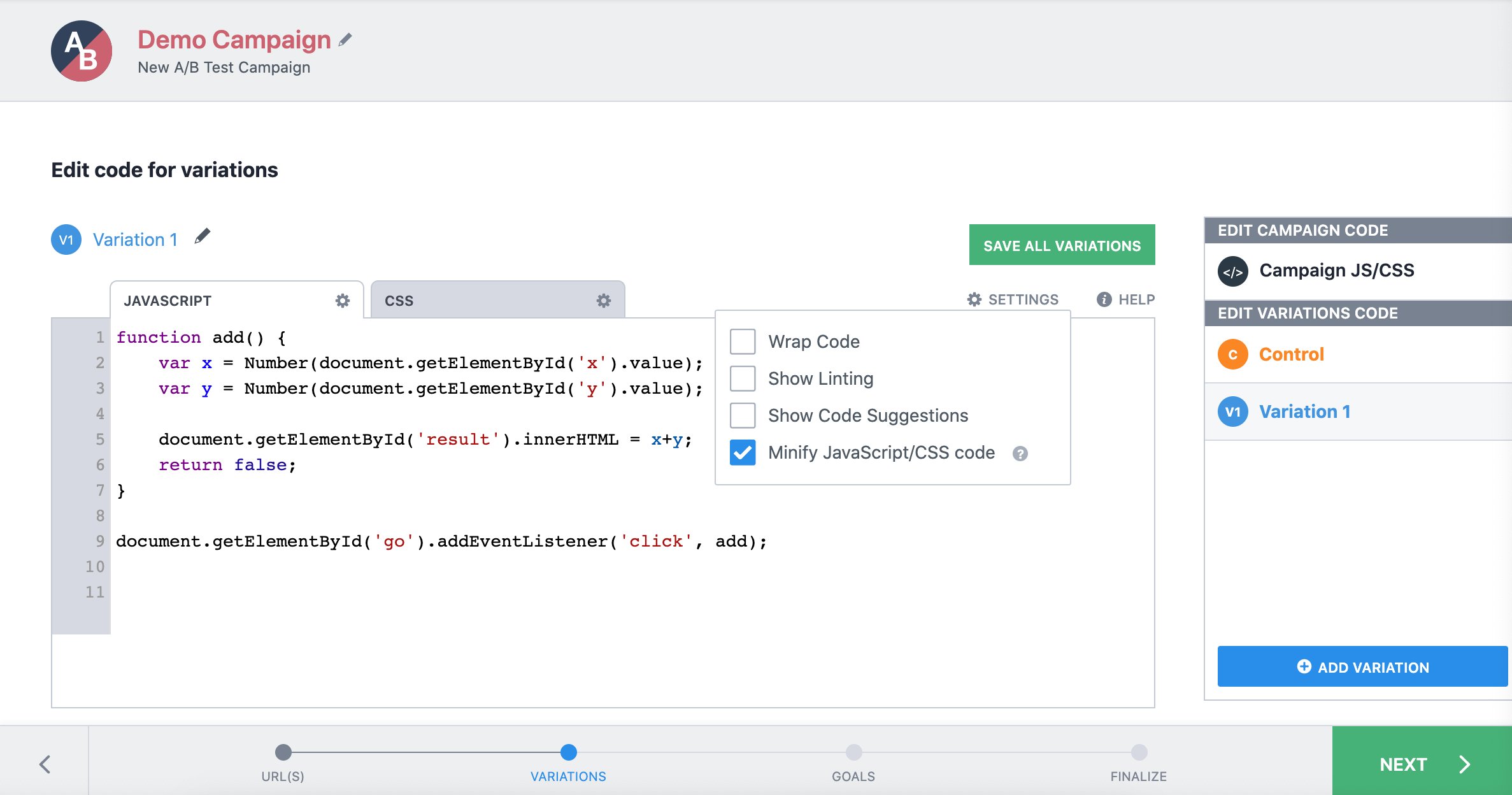Click the Minify code help question mark
The width and height of the screenshot is (1512, 795).
coord(1020,454)
